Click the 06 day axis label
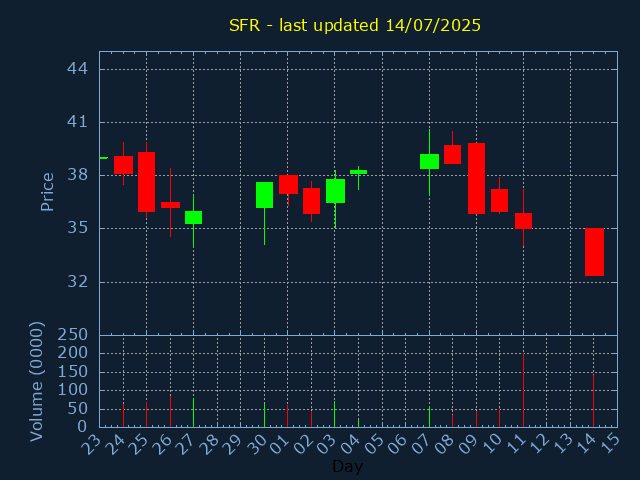 (398, 444)
